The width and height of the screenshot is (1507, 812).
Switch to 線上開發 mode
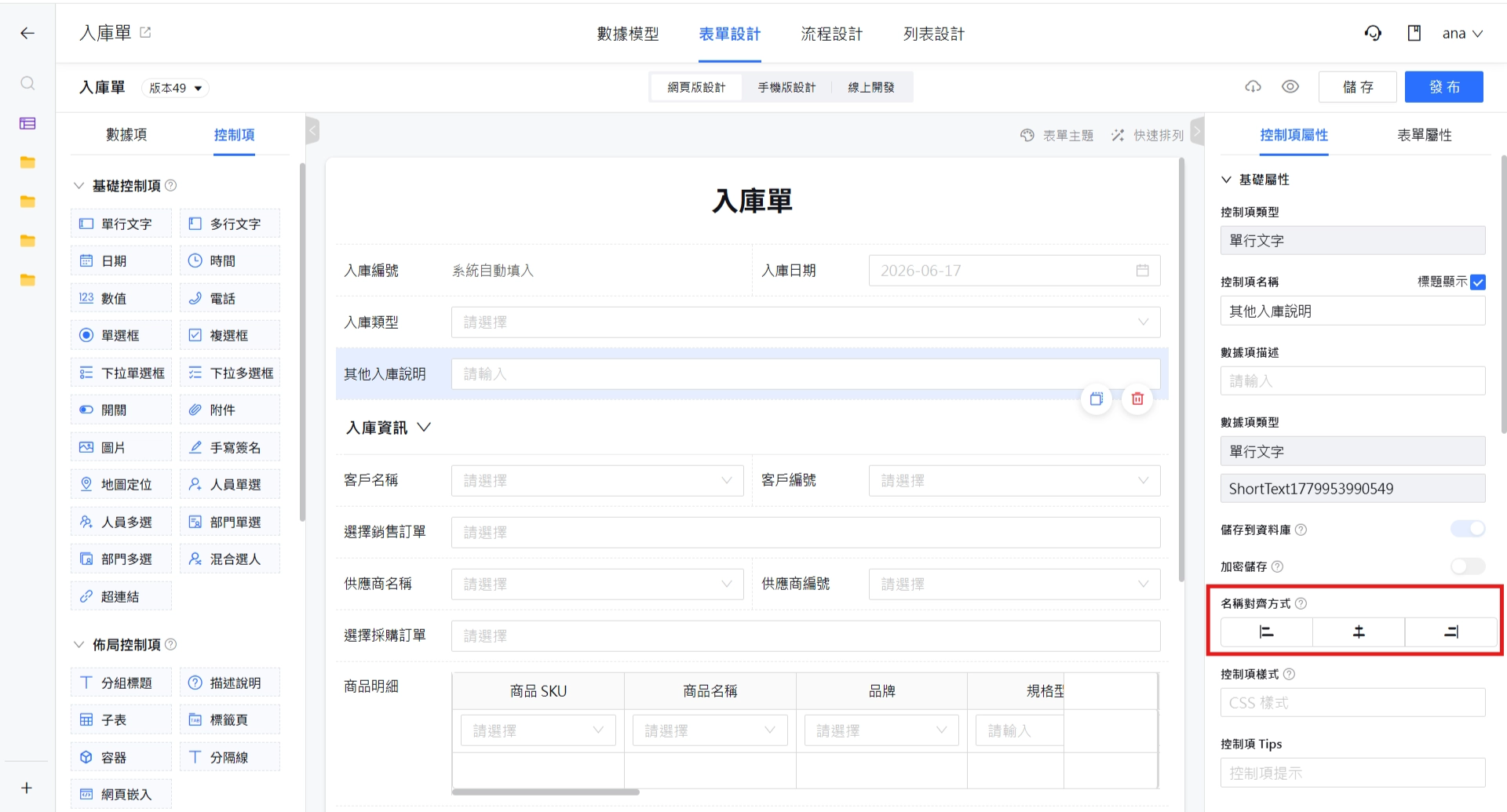871,87
